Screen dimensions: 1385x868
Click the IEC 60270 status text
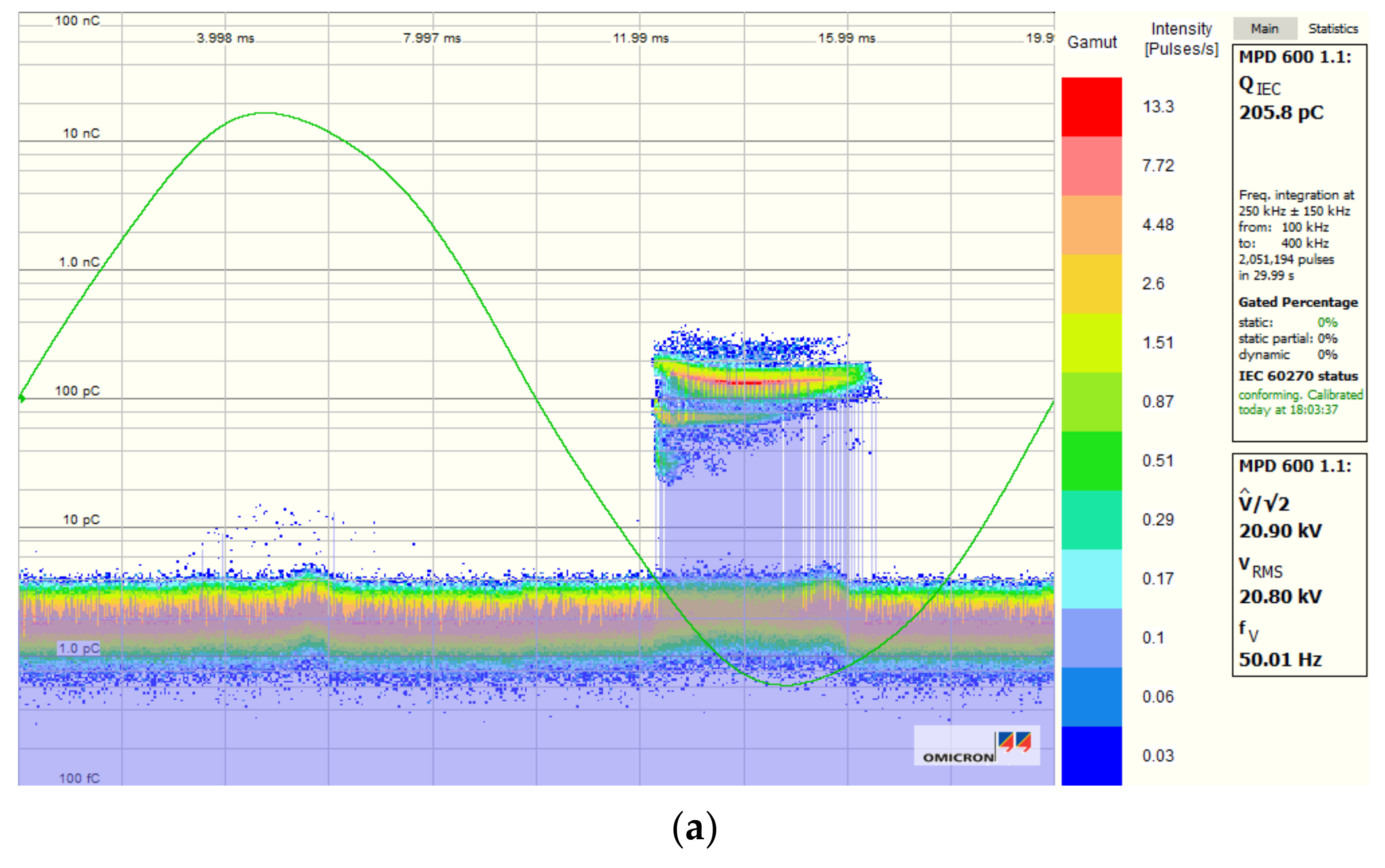1298,376
